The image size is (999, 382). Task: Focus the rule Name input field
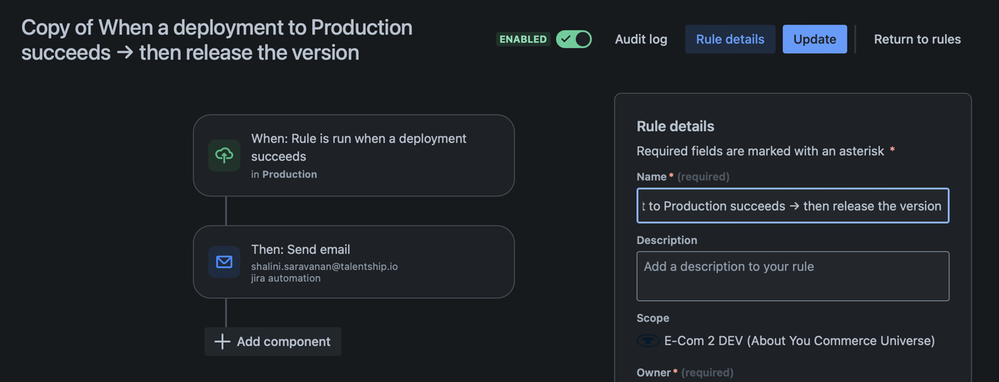pyautogui.click(x=793, y=206)
